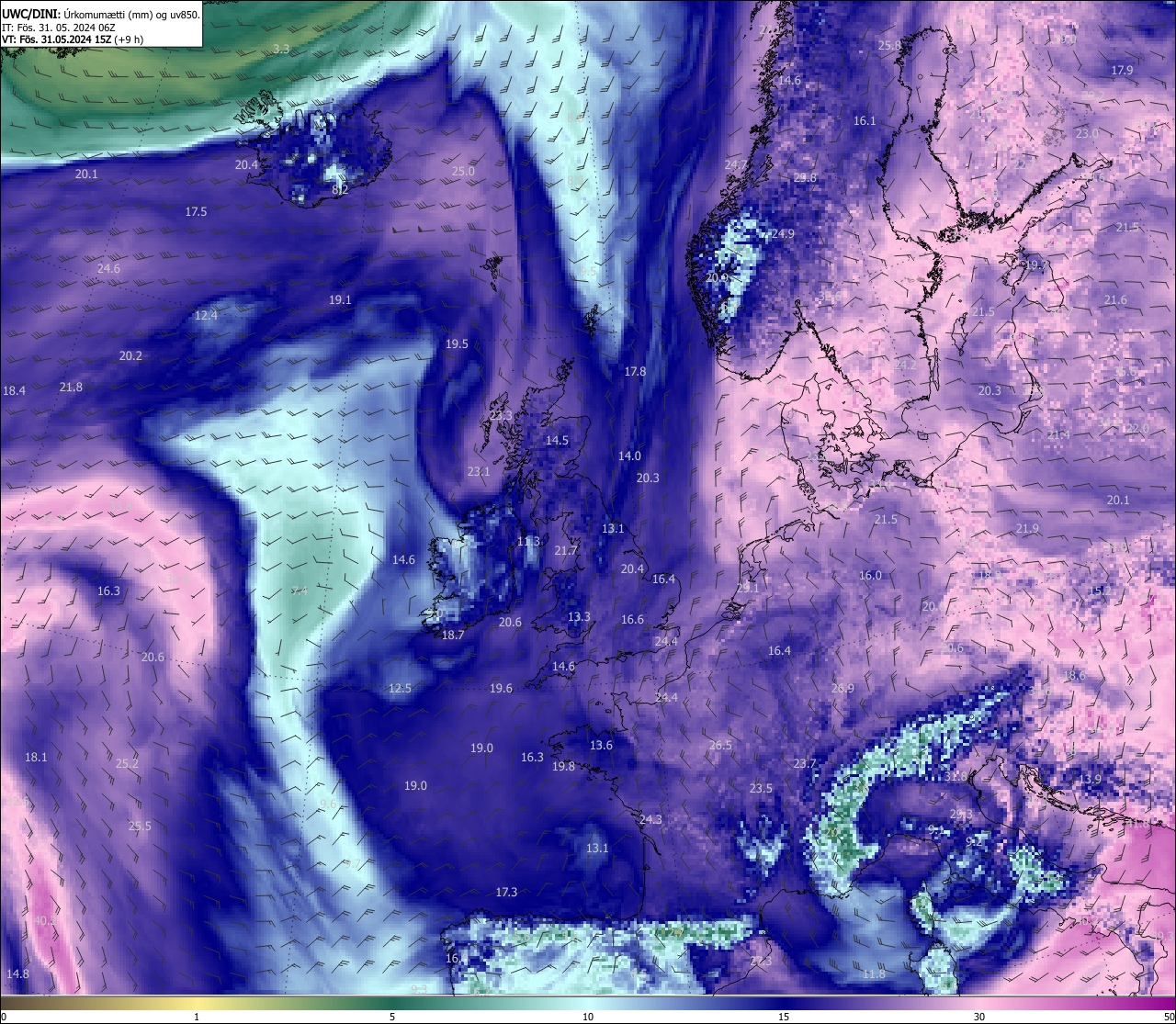Click the color scale tick labeled 10
Viewport: 1176px width, 1024px height.
pyautogui.click(x=588, y=1017)
